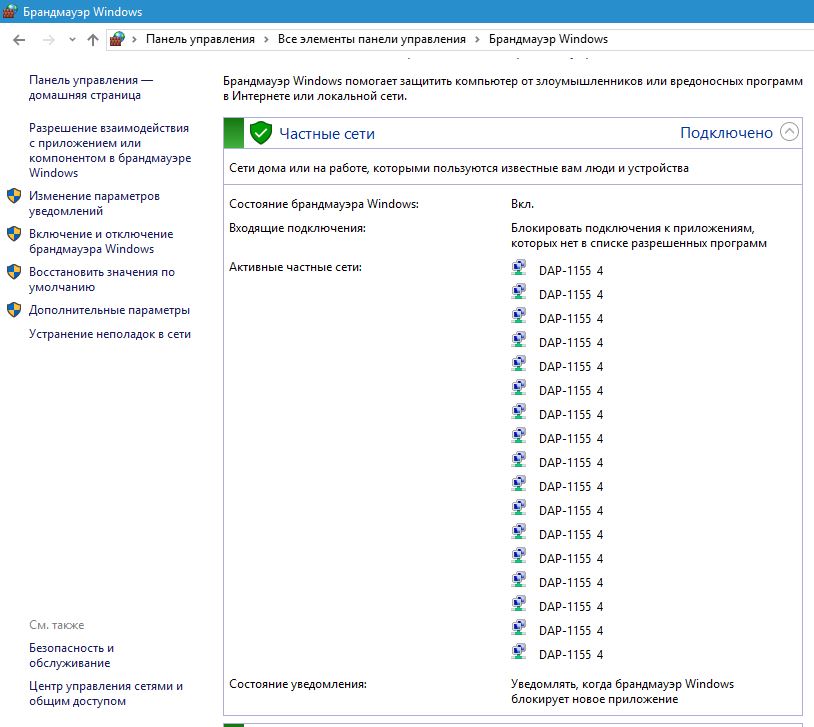Click the green shield icon near 'Частные сети'

coord(261,132)
